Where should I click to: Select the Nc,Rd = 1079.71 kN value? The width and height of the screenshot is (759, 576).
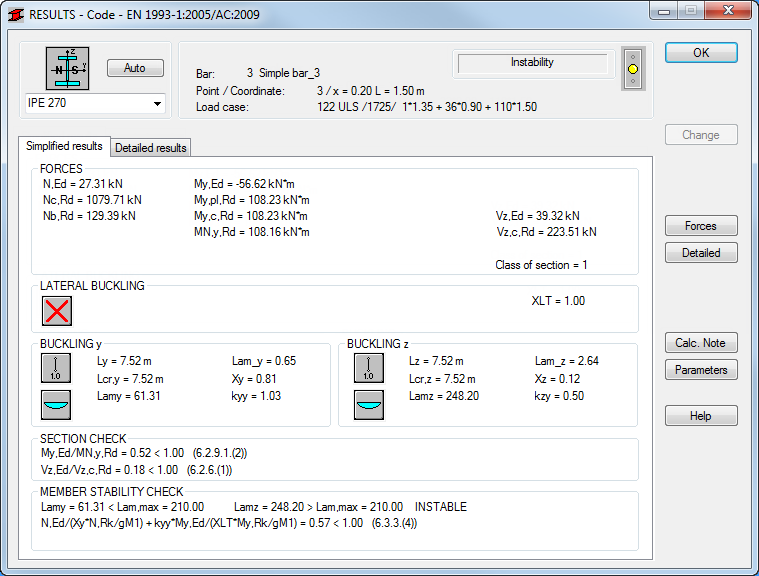click(92, 200)
